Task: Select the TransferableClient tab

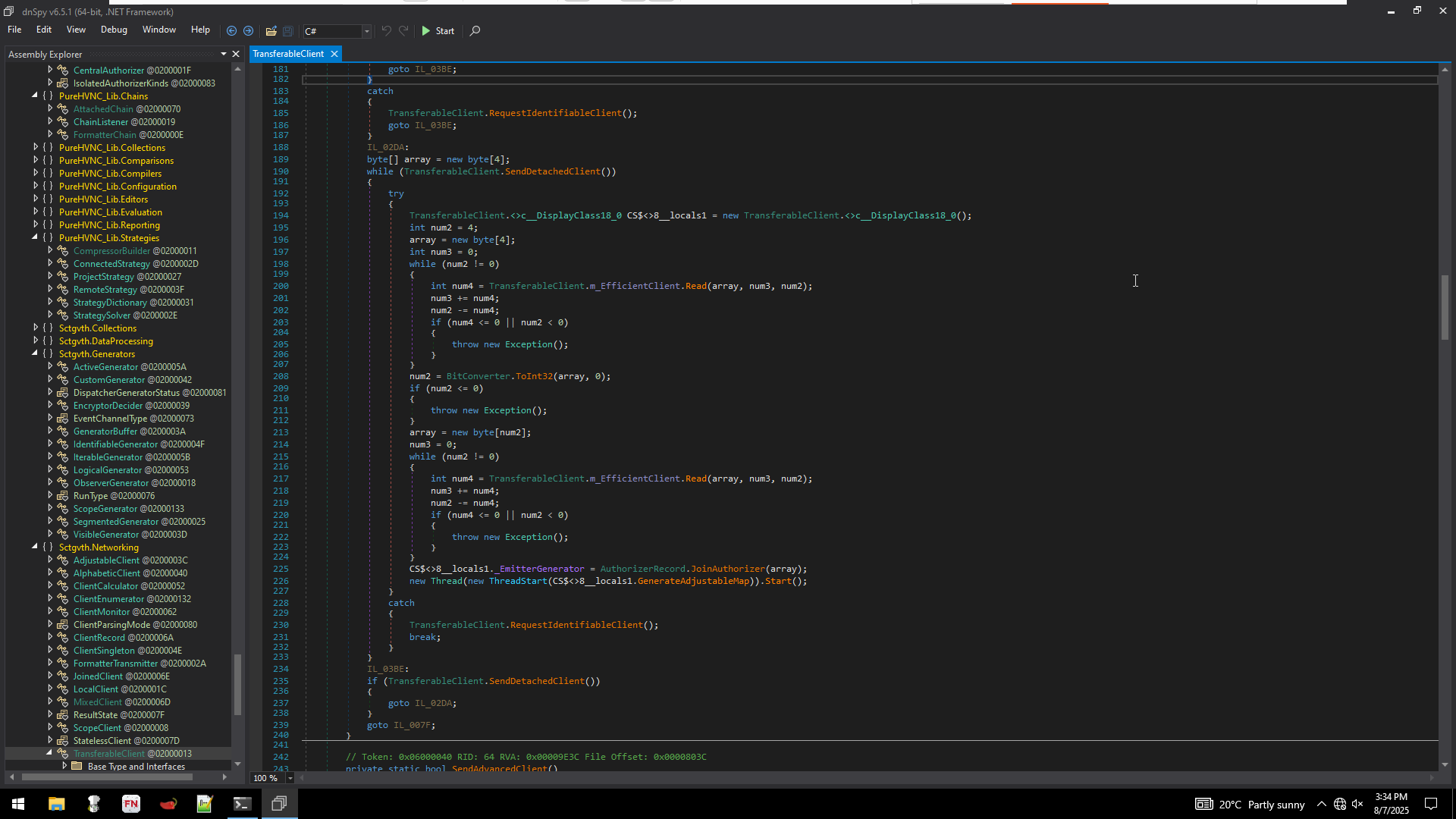Action: (x=289, y=54)
